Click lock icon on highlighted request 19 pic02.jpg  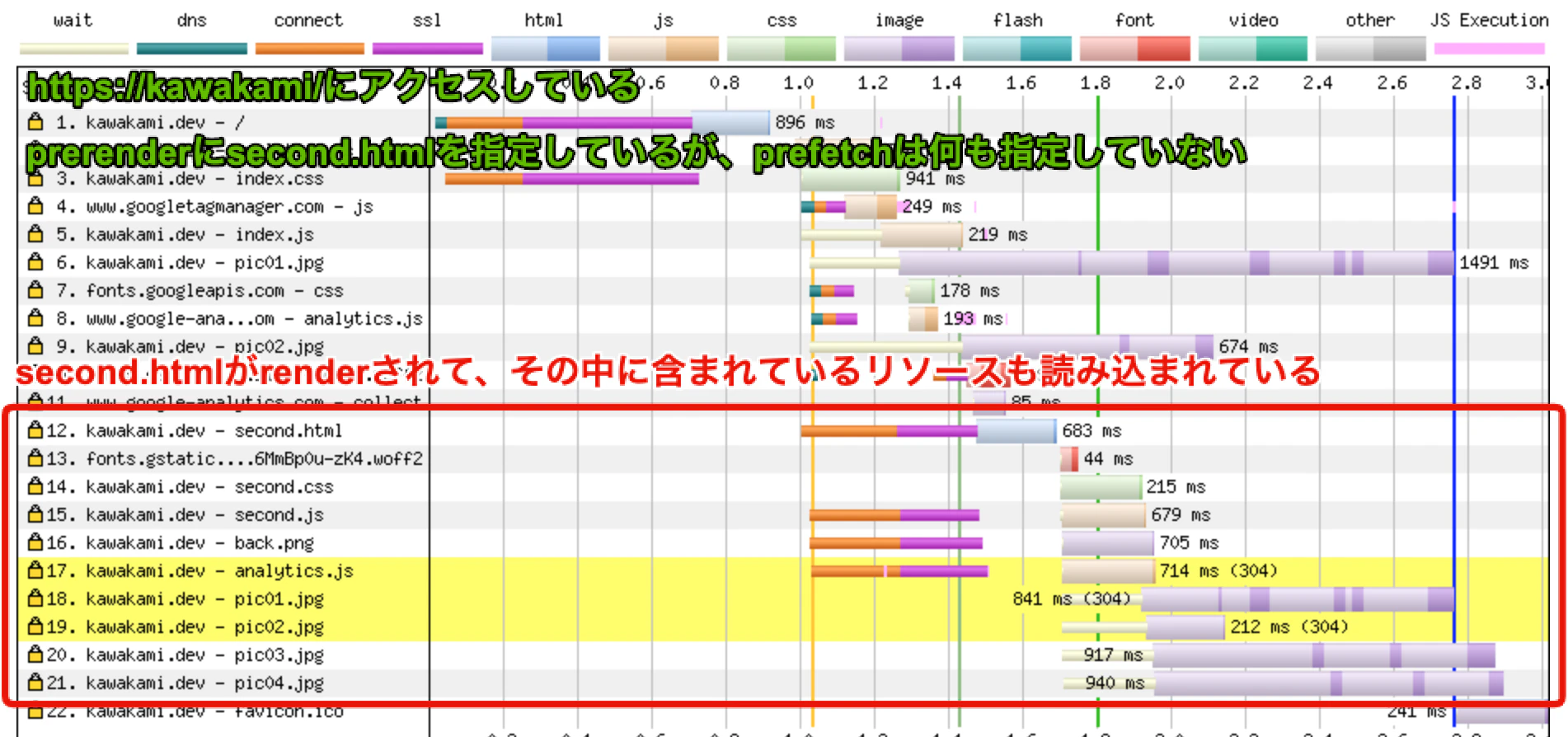point(35,627)
